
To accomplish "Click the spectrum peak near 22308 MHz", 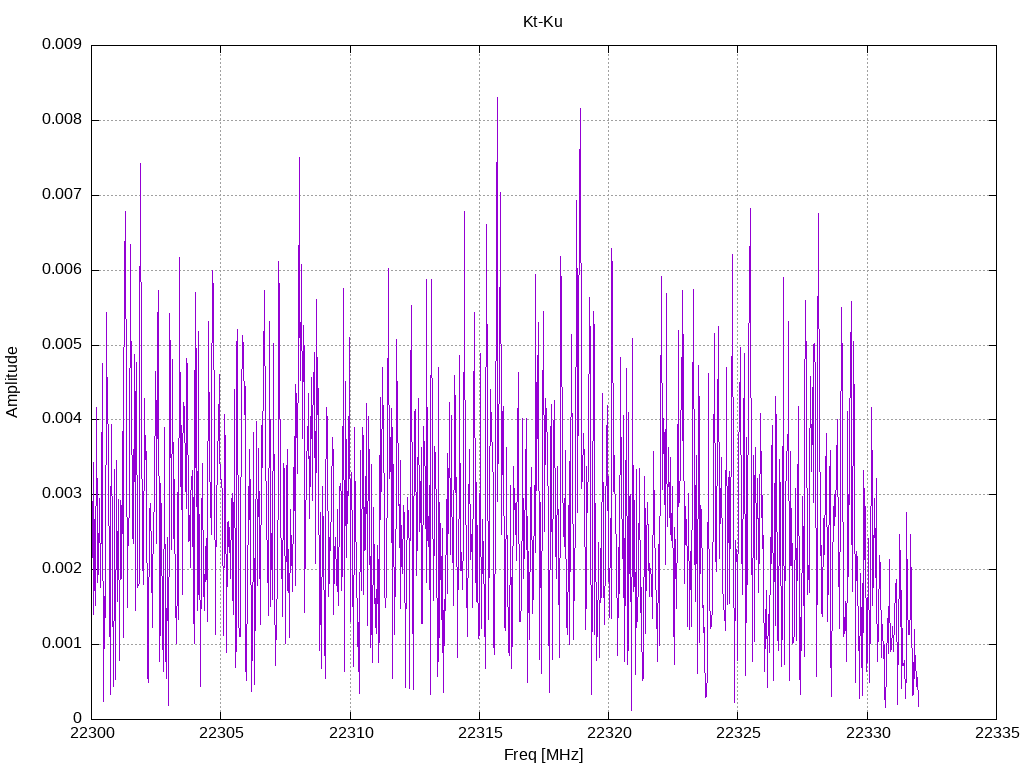I will pyautogui.click(x=300, y=157).
